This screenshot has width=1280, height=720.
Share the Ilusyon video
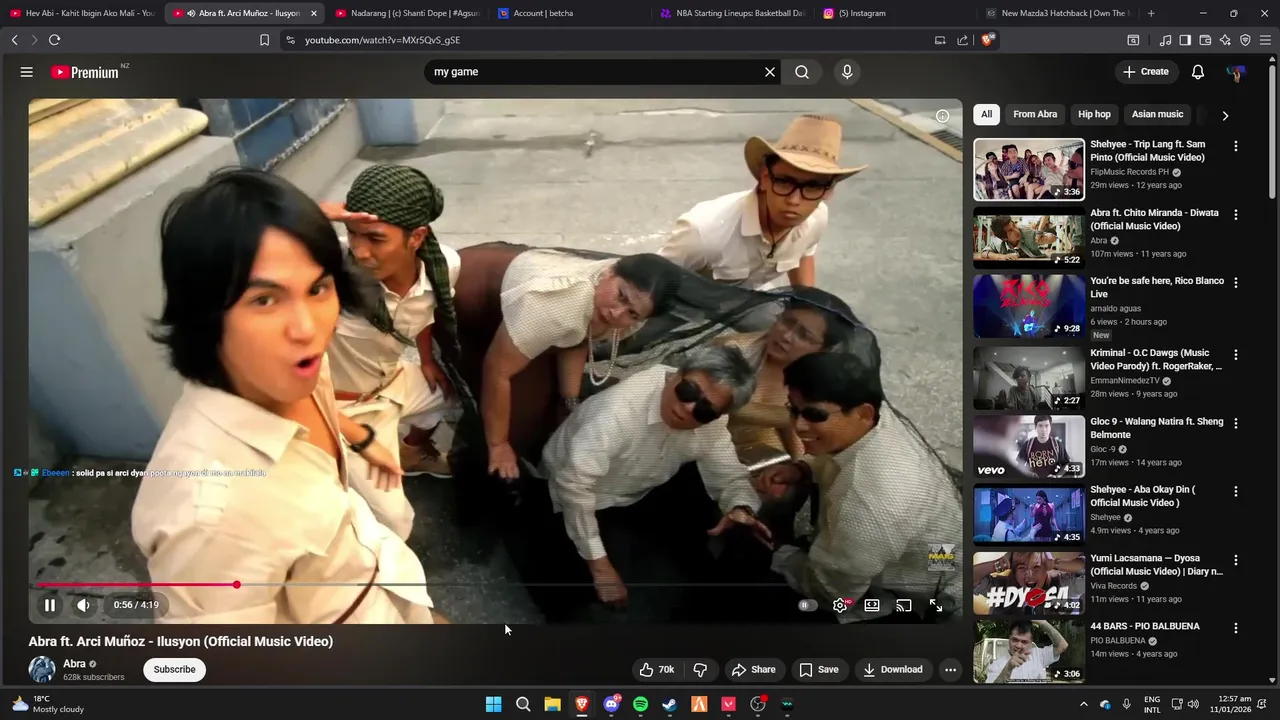(753, 670)
